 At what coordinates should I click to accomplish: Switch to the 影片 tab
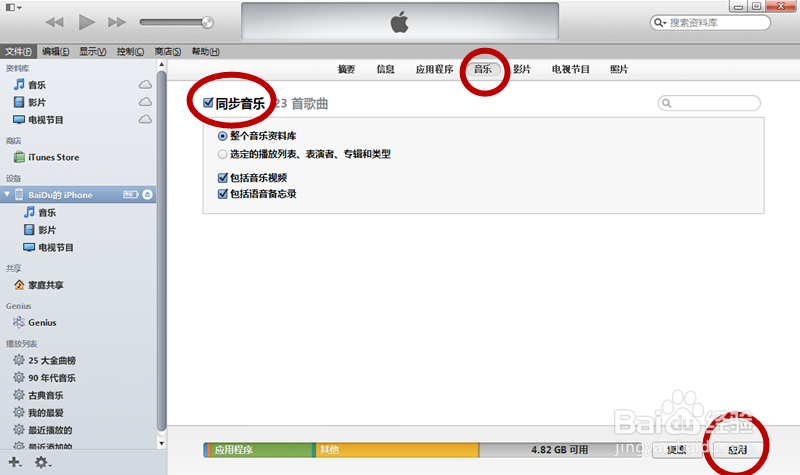coord(521,69)
